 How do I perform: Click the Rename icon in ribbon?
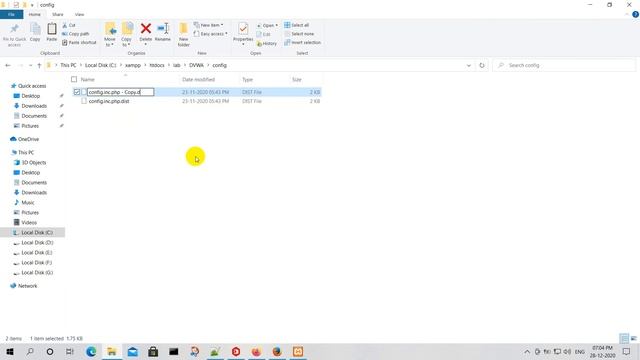[163, 29]
